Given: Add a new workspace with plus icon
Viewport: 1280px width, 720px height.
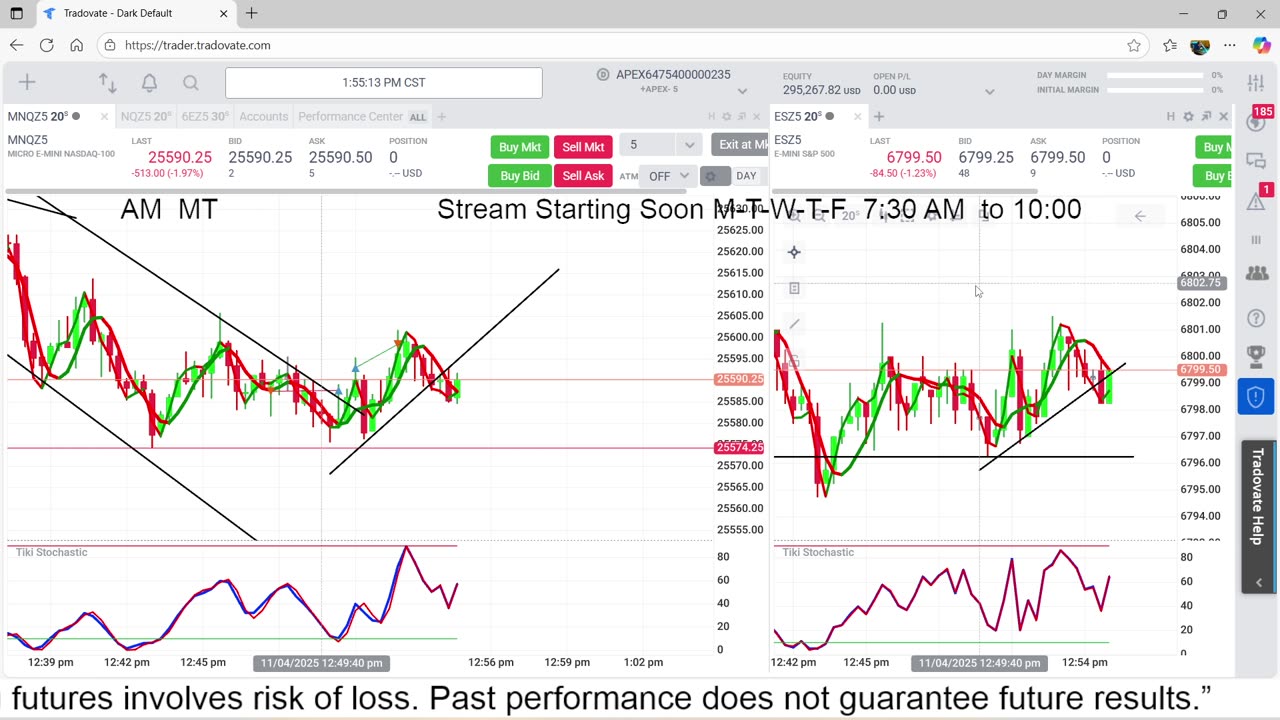Looking at the screenshot, I should [x=27, y=83].
